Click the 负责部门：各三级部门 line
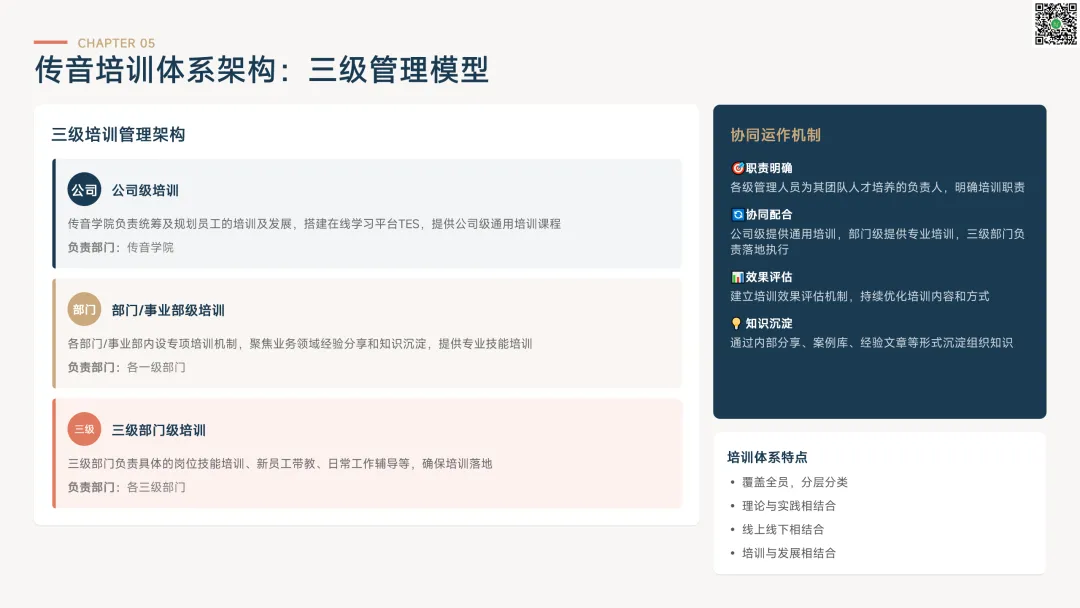 127,487
